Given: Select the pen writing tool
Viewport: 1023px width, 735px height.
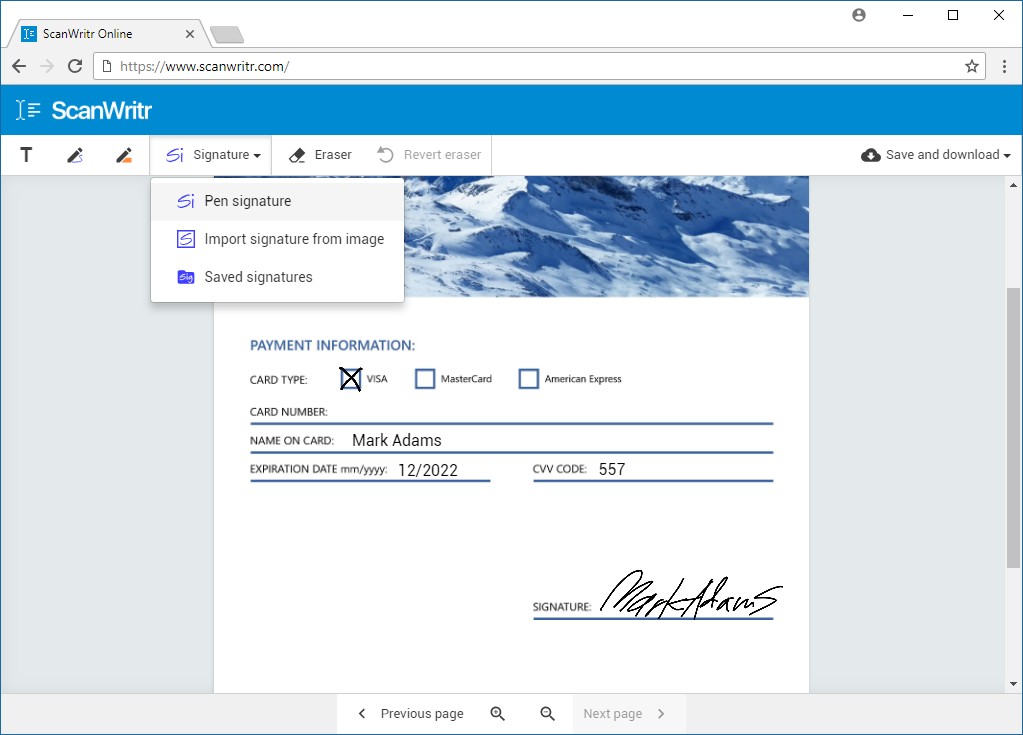Looking at the screenshot, I should point(75,155).
